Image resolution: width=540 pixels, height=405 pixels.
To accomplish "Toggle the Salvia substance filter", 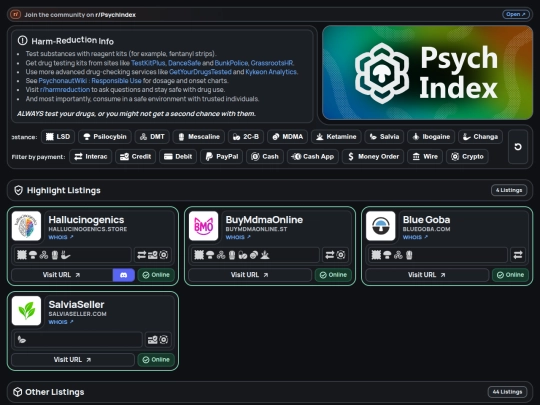I will (384, 137).
